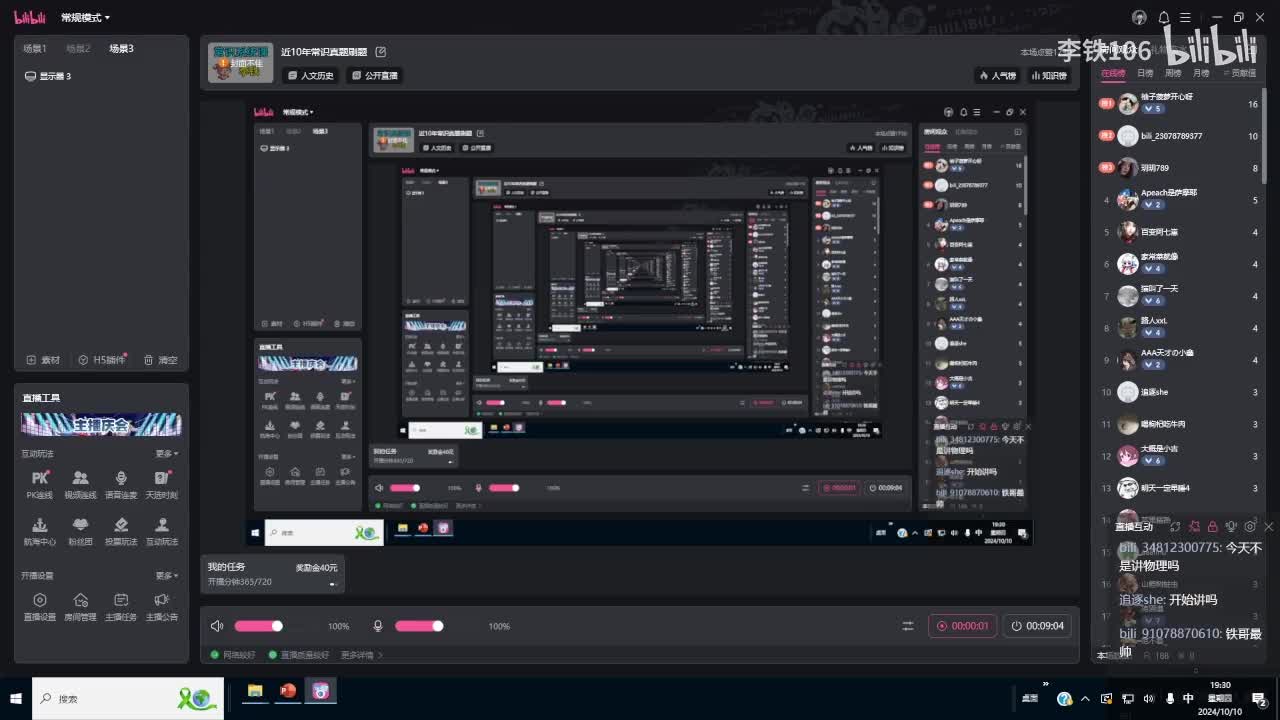Click viewer 追逐she in ranking list
Viewport: 1280px width, 720px height.
click(1179, 392)
